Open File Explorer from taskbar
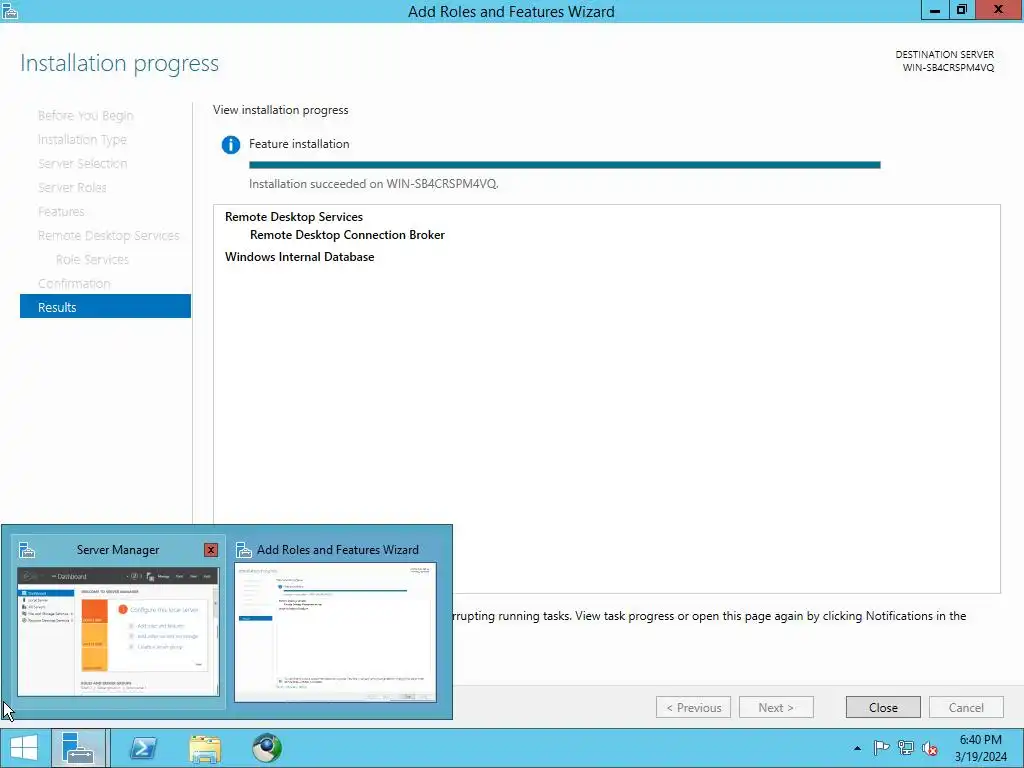The width and height of the screenshot is (1024, 768). pos(205,748)
